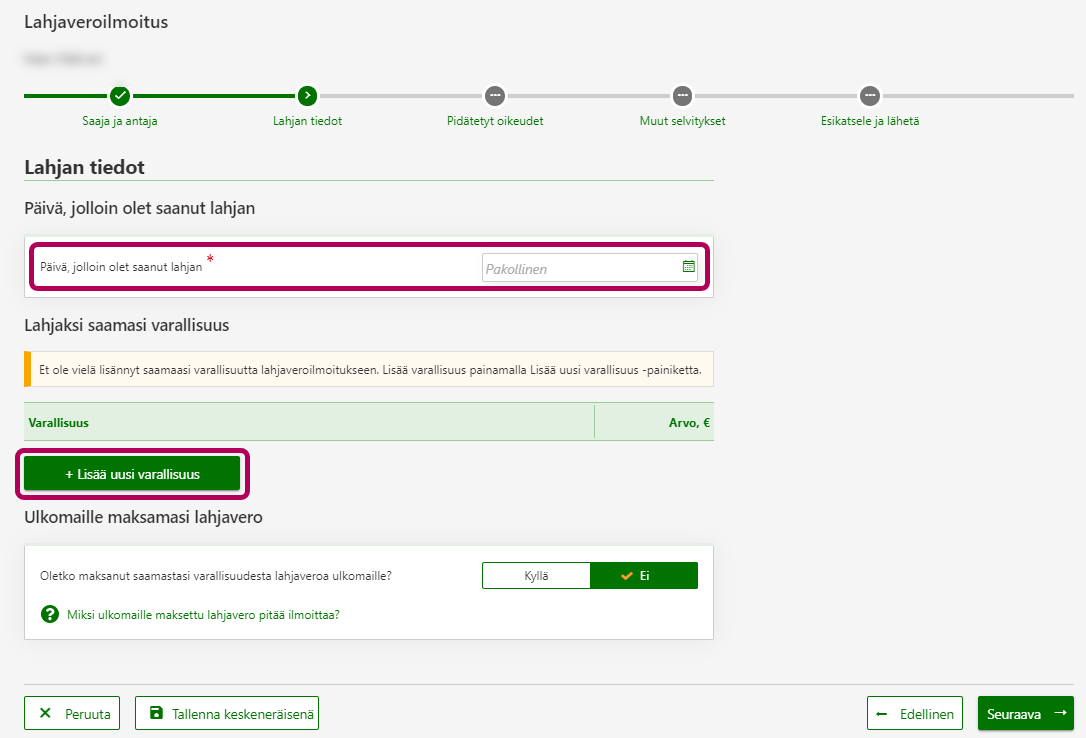Select Kyllä for foreign gift tax
Viewport: 1086px width, 738px height.
tap(536, 576)
